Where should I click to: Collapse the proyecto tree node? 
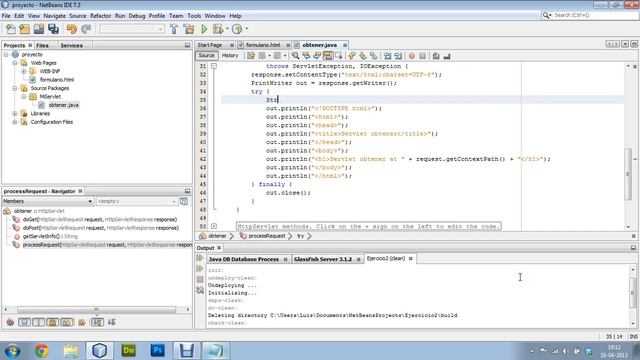point(6,54)
